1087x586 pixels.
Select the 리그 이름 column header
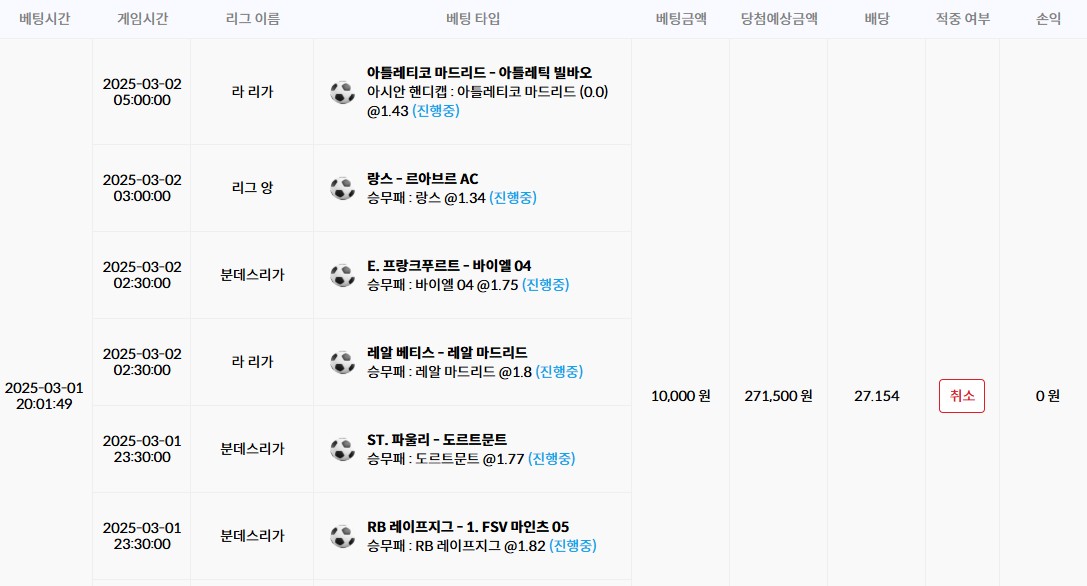pyautogui.click(x=252, y=19)
